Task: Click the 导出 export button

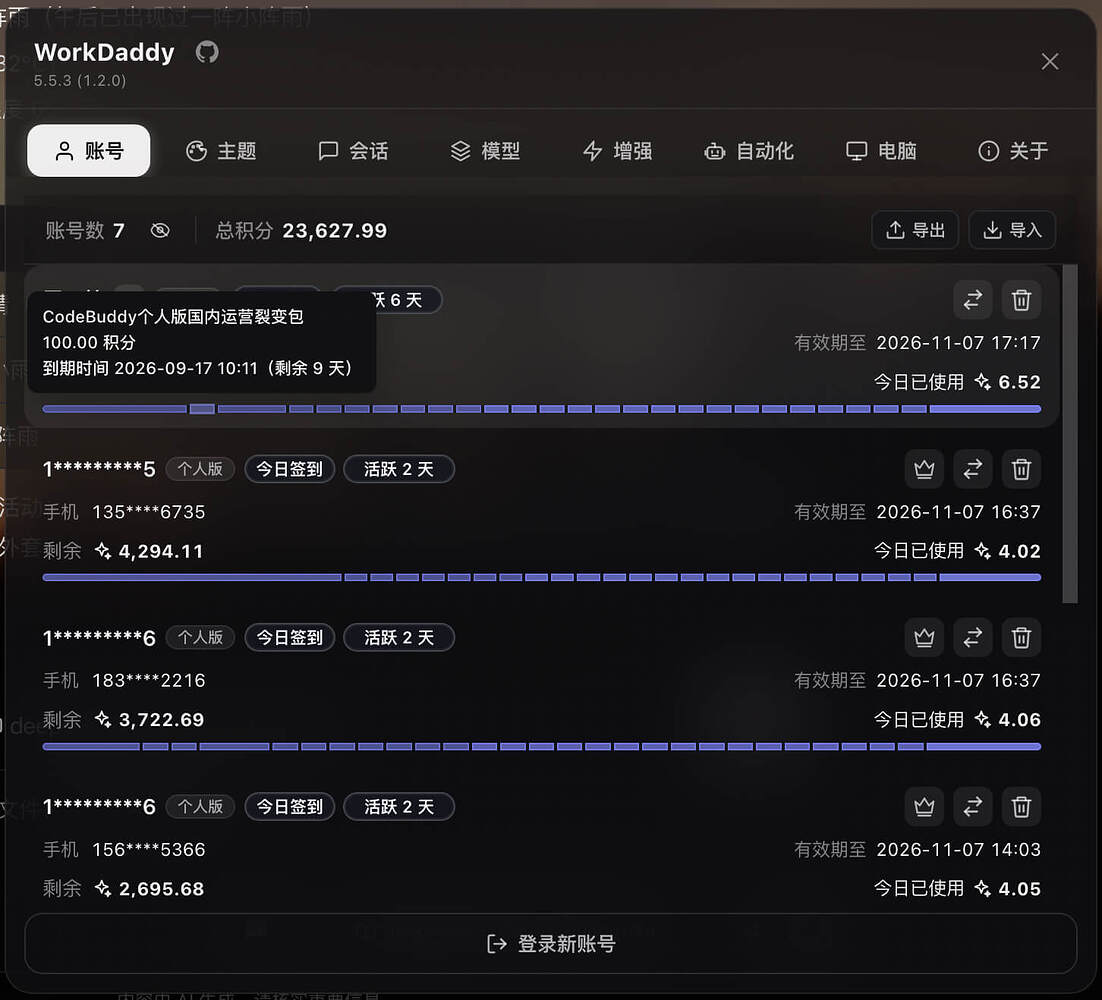Action: 914,230
